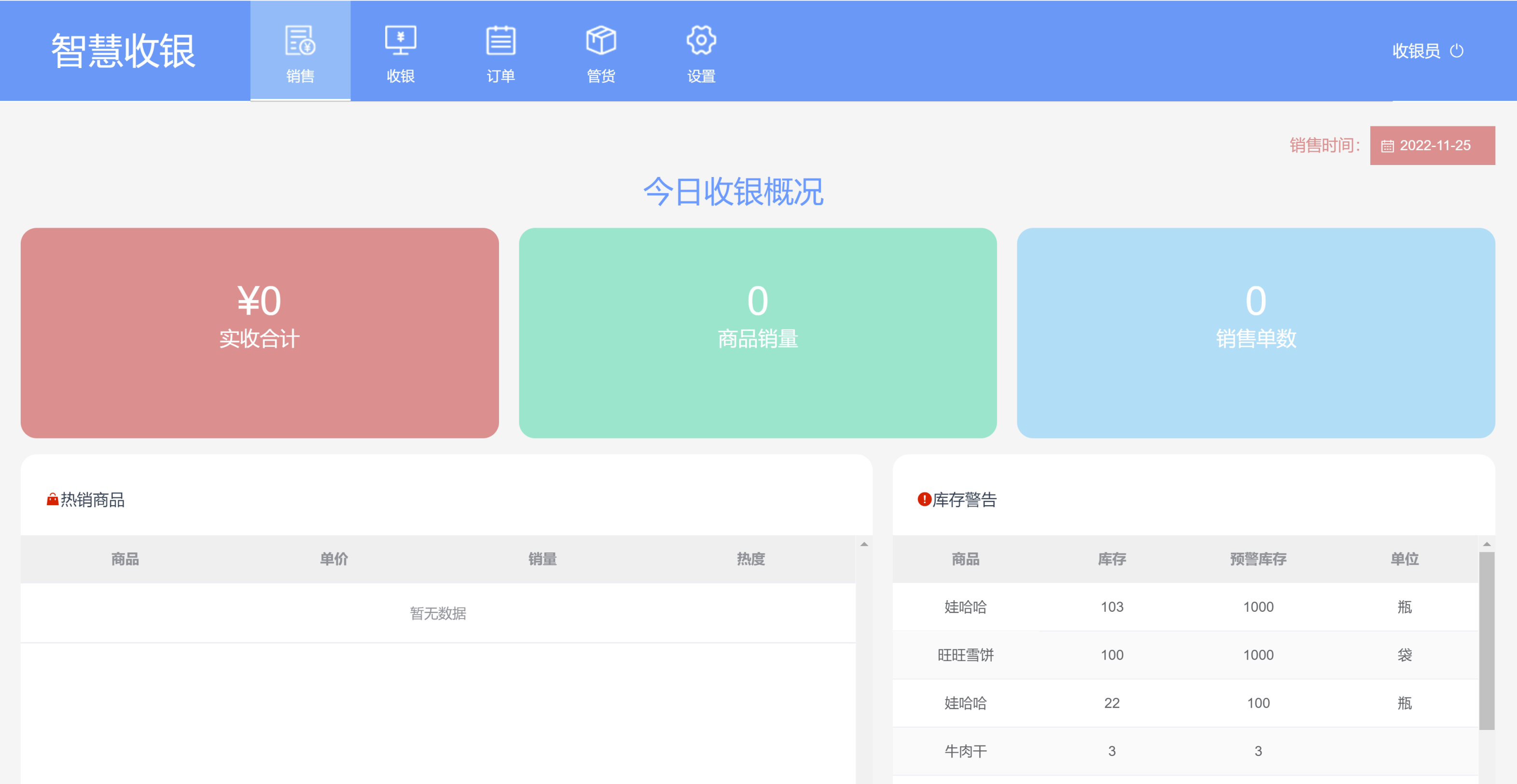Select 娃哈哈 row with stock 22
The width and height of the screenshot is (1517, 784).
(1185, 703)
